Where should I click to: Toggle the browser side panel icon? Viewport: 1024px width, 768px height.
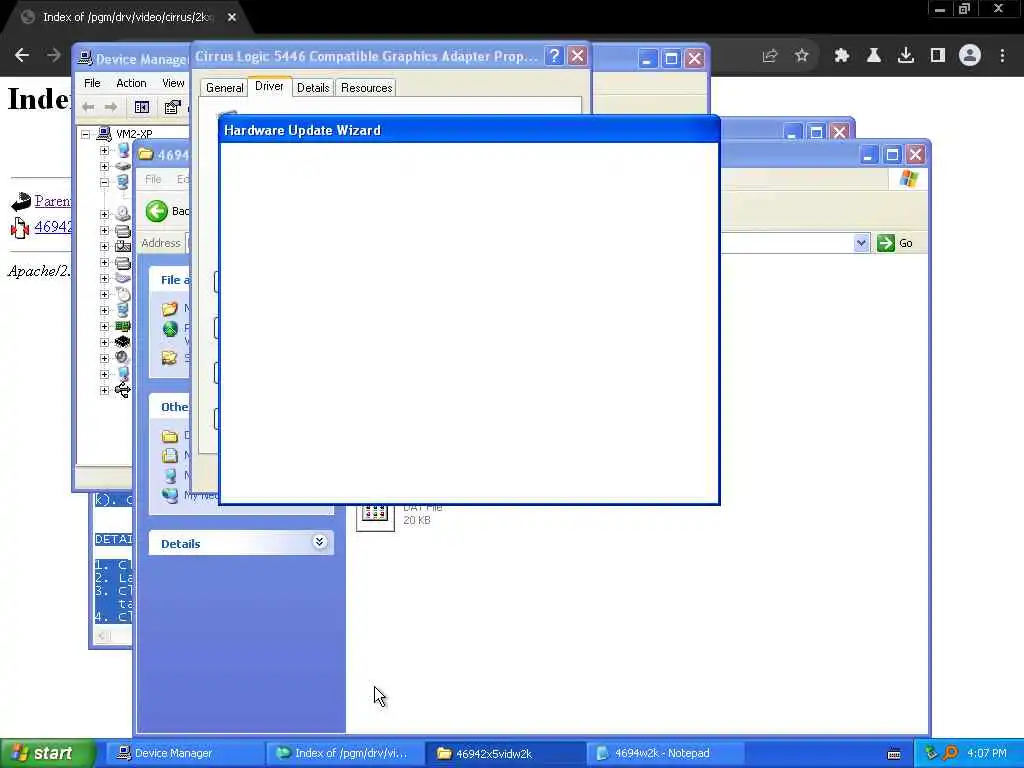pos(938,56)
